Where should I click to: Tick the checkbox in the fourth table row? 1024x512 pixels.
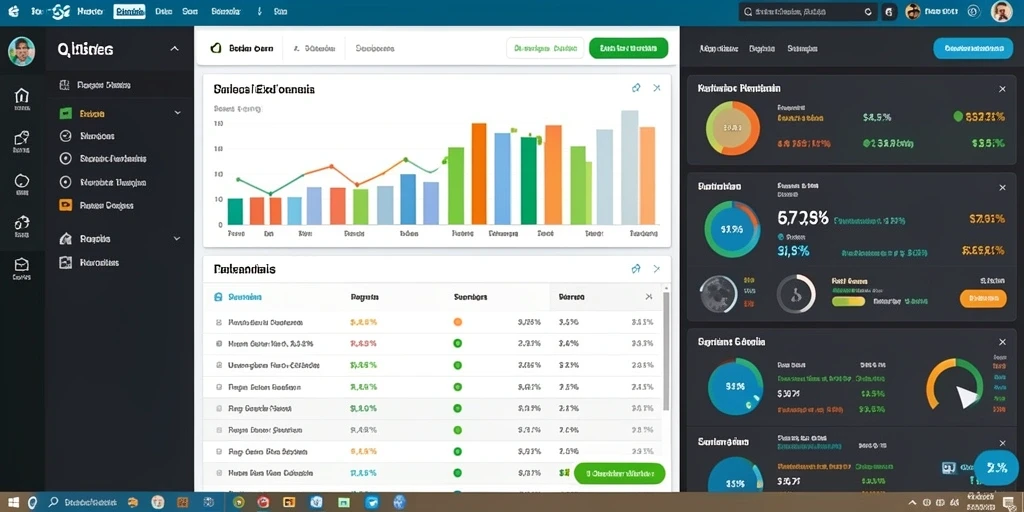[x=219, y=387]
